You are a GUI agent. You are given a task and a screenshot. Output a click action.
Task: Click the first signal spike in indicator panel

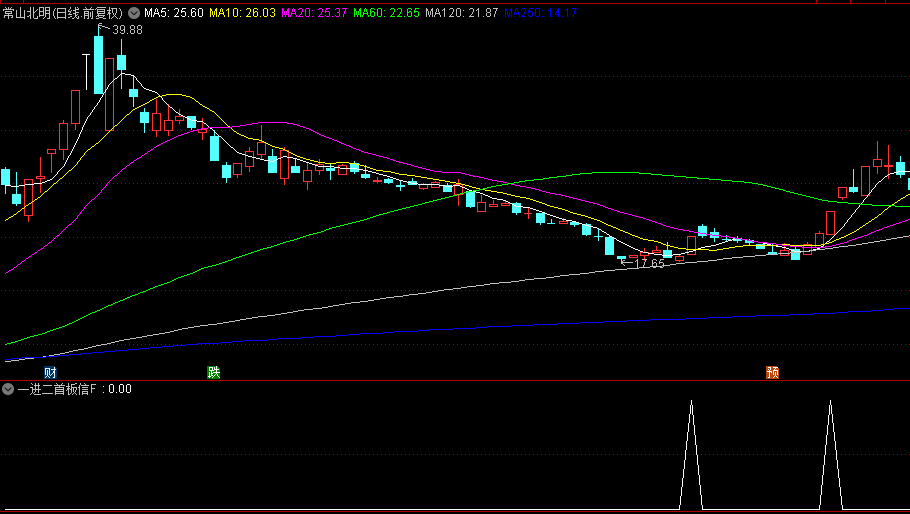[691, 455]
